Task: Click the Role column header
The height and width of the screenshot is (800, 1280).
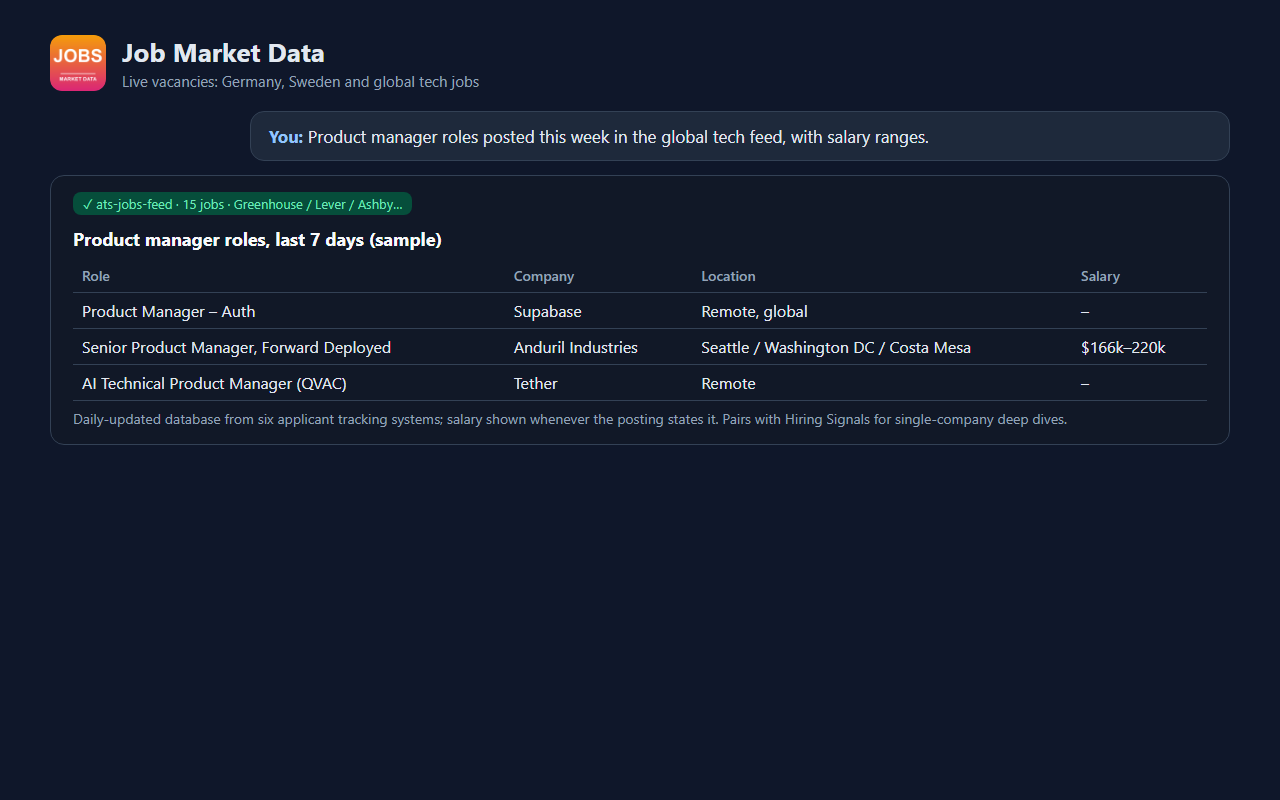Action: pos(96,276)
